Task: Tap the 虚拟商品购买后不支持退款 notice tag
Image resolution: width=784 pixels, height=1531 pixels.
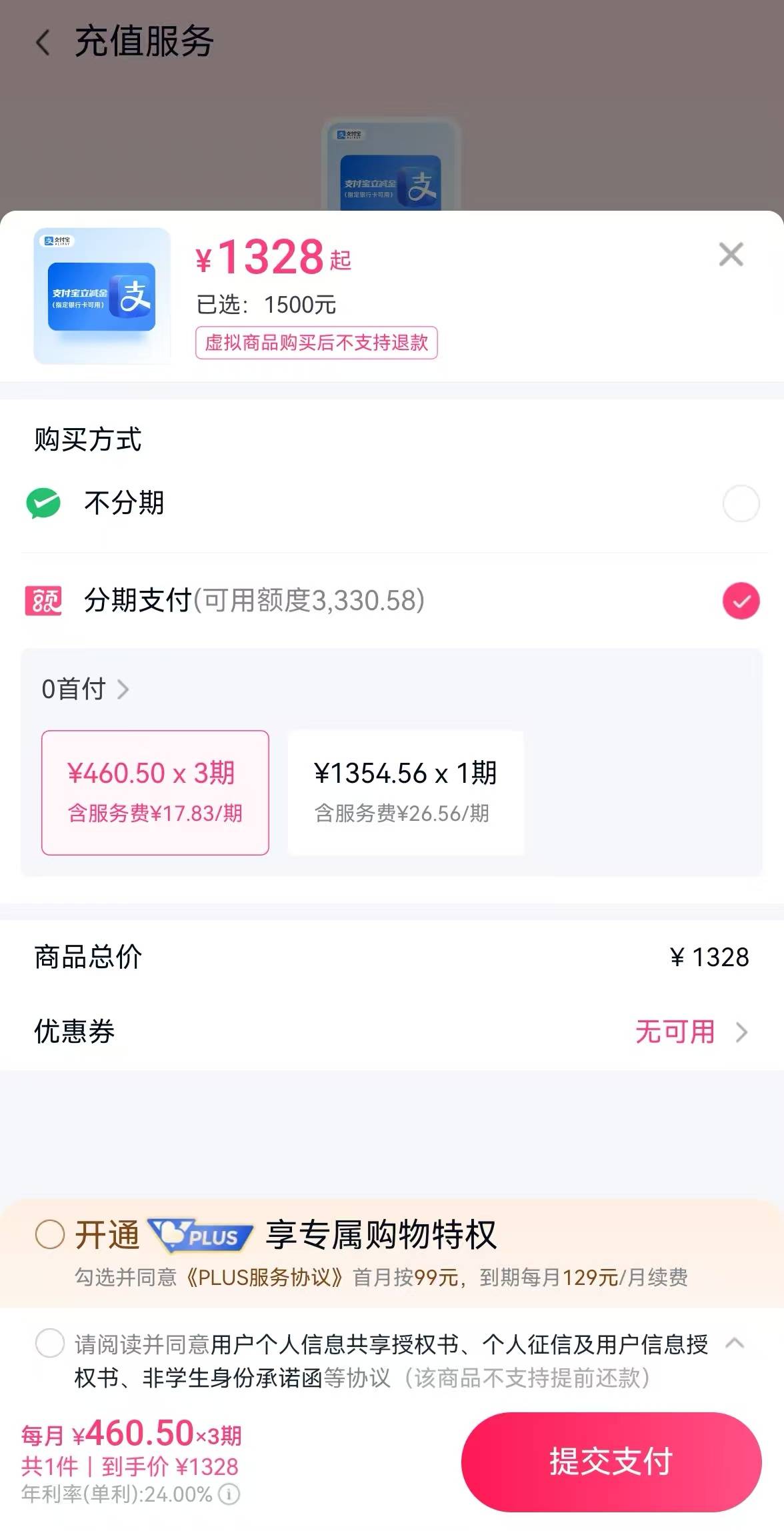Action: [x=316, y=343]
